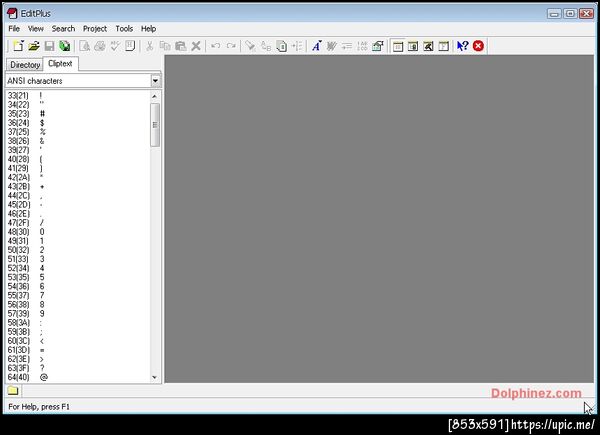
Task: Click the Paste clipboard icon
Action: (180, 46)
